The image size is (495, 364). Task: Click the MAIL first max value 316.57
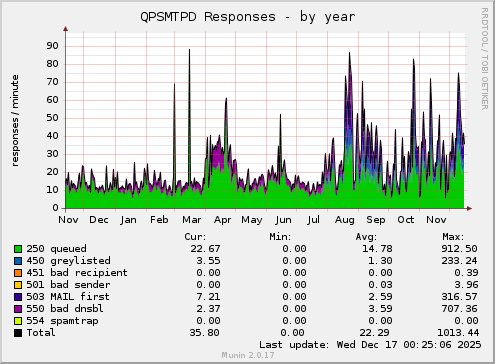point(460,297)
